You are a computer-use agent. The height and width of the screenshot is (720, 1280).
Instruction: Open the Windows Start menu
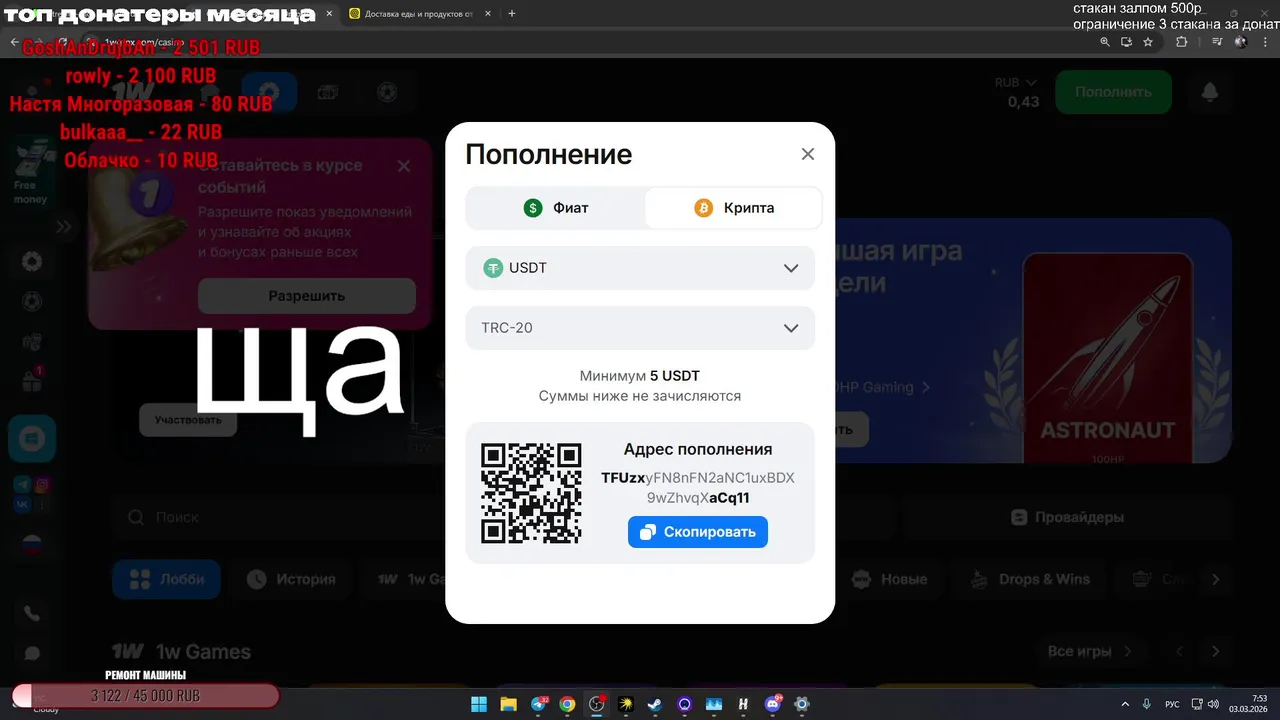[479, 704]
